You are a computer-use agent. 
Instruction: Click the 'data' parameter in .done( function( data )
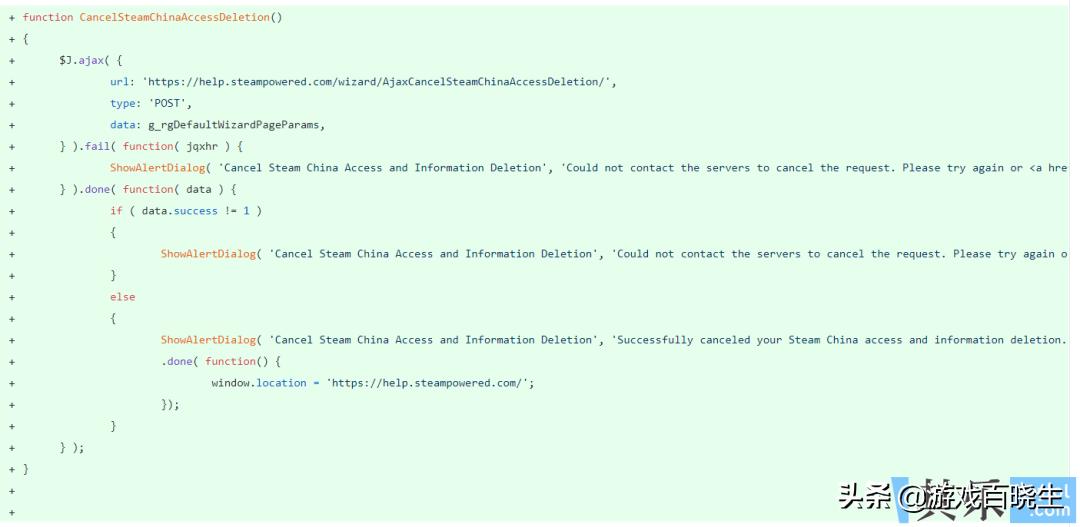coord(199,189)
